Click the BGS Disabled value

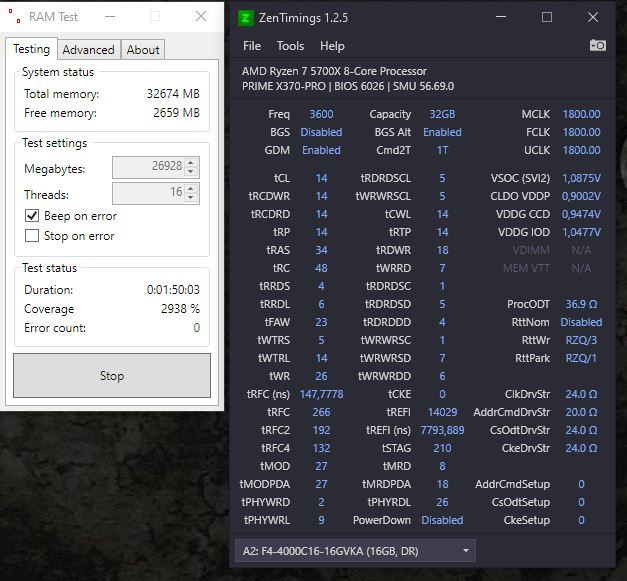click(321, 132)
